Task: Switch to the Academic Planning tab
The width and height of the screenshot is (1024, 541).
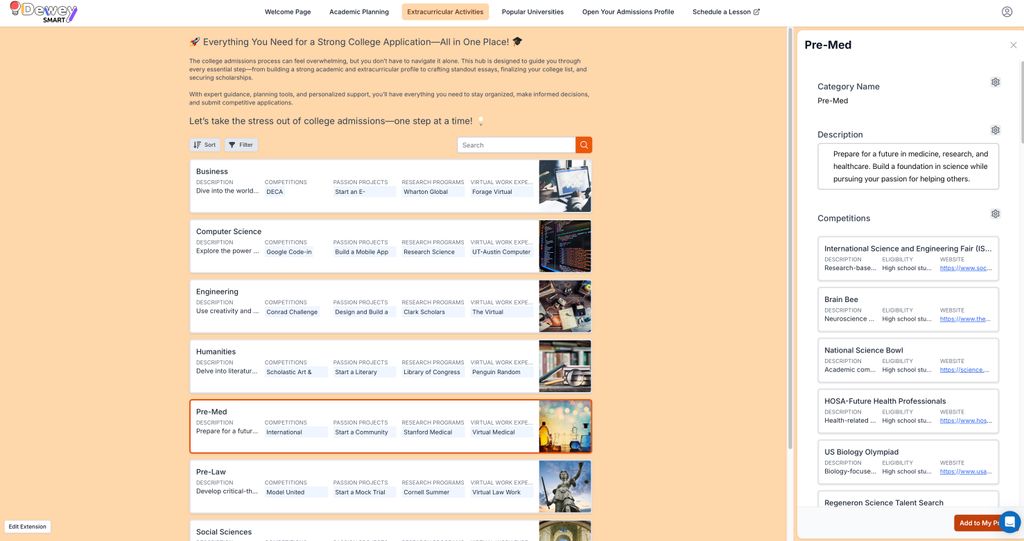Action: 359,12
